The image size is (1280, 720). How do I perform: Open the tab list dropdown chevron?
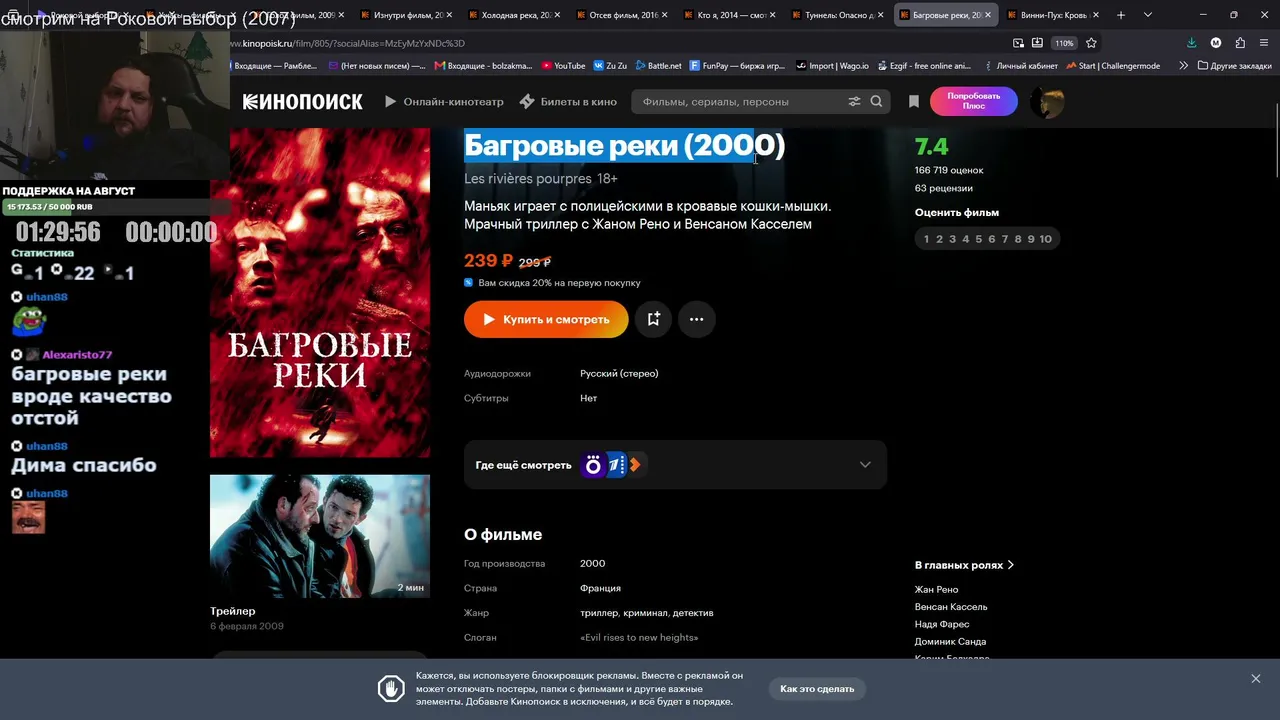point(1147,15)
